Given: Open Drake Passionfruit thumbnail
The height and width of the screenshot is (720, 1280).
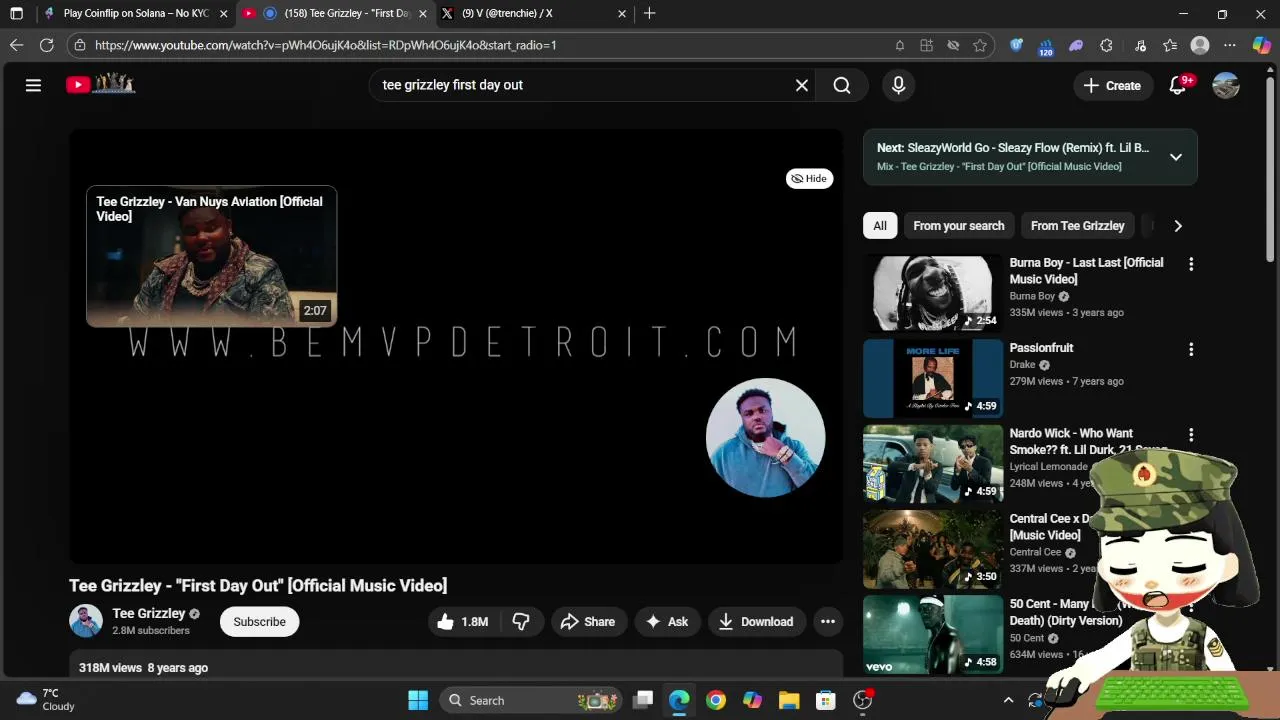Looking at the screenshot, I should click(x=933, y=378).
